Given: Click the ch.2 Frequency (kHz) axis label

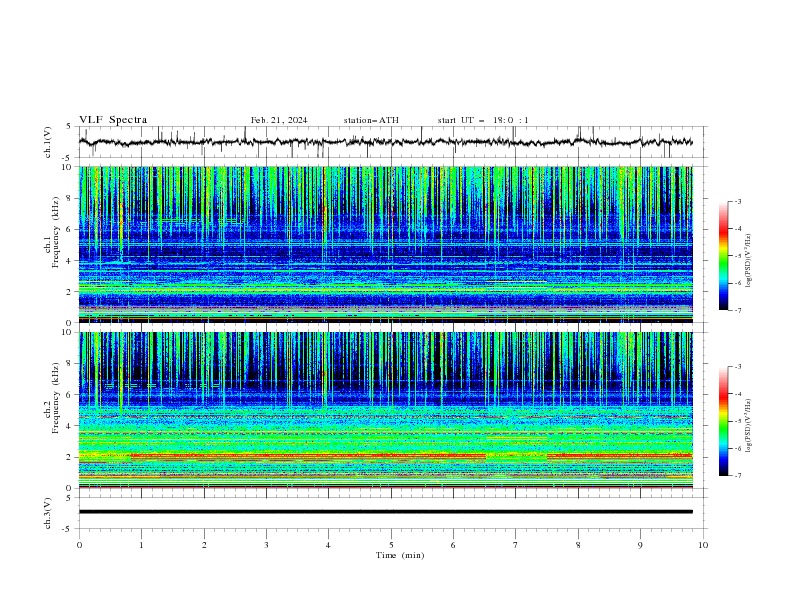Looking at the screenshot, I should click(x=52, y=410).
